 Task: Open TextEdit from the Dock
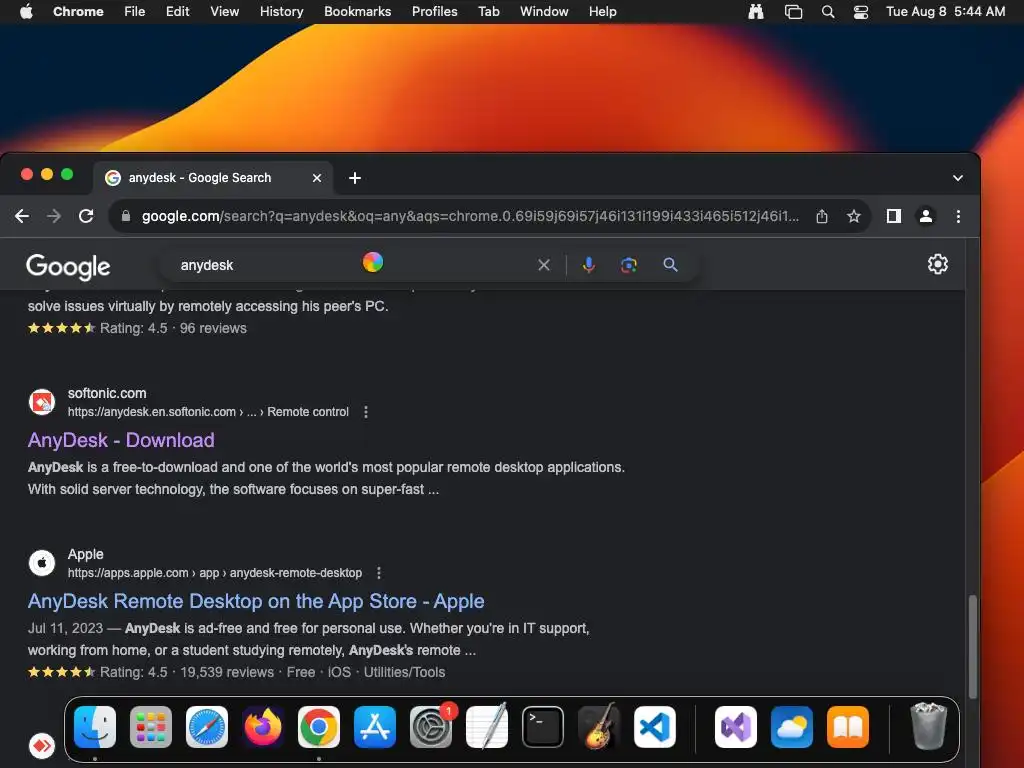(487, 727)
